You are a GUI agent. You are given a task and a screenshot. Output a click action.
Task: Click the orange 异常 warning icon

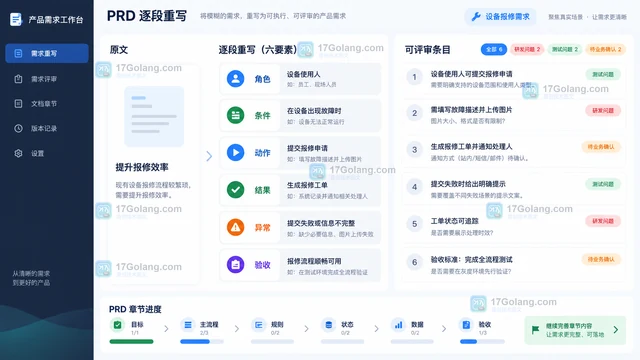[x=236, y=227]
